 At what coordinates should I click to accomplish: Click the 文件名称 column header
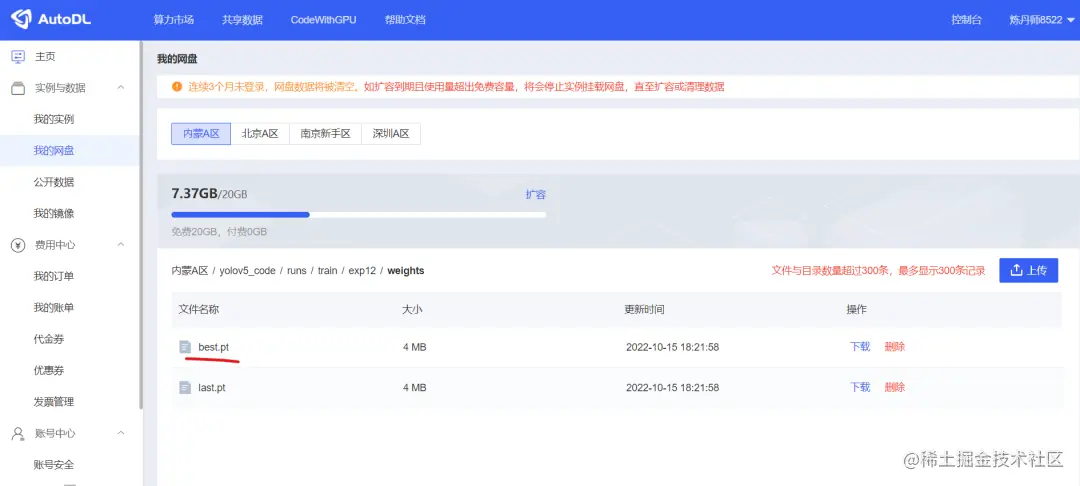(x=199, y=310)
